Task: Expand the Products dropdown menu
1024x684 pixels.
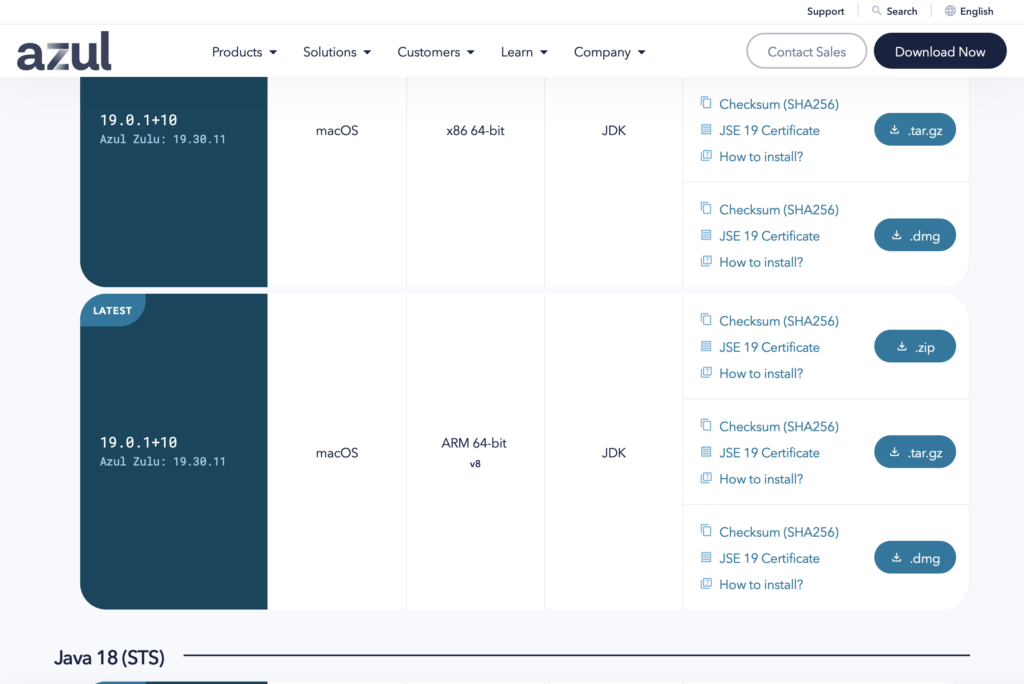Action: 244,52
